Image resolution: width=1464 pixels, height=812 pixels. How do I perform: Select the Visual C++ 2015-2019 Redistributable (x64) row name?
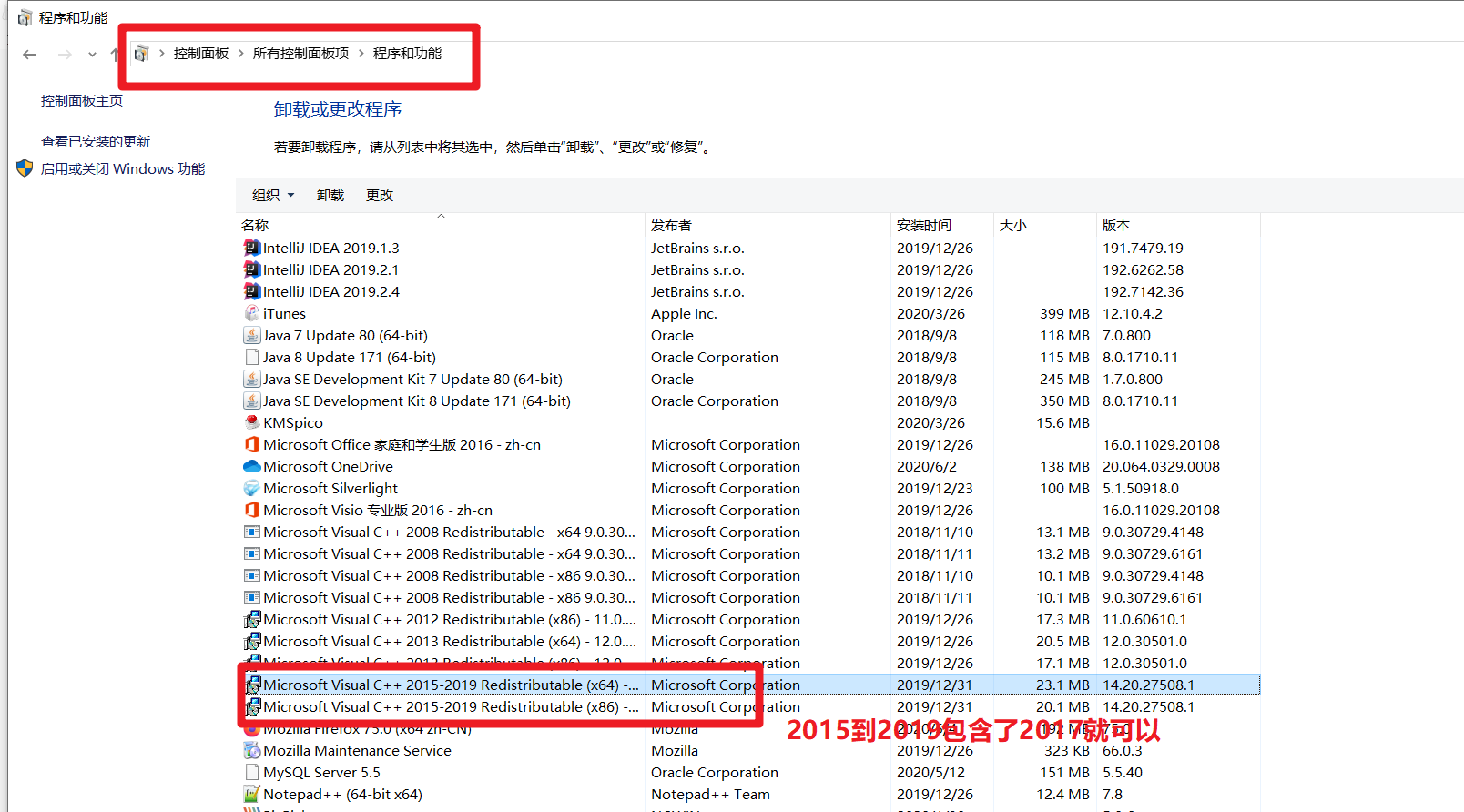pos(451,685)
